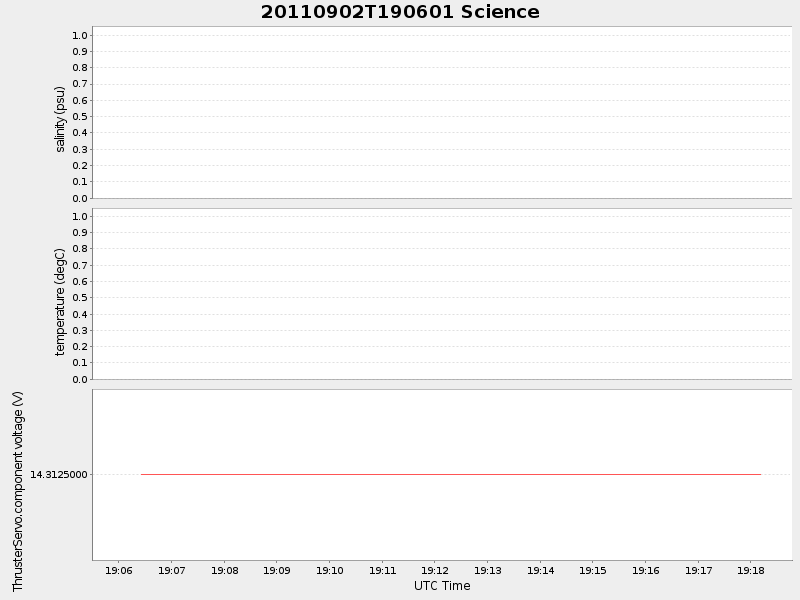Click the 0.3 tick on temperature axis
Screen dimensions: 800x600
pos(80,331)
